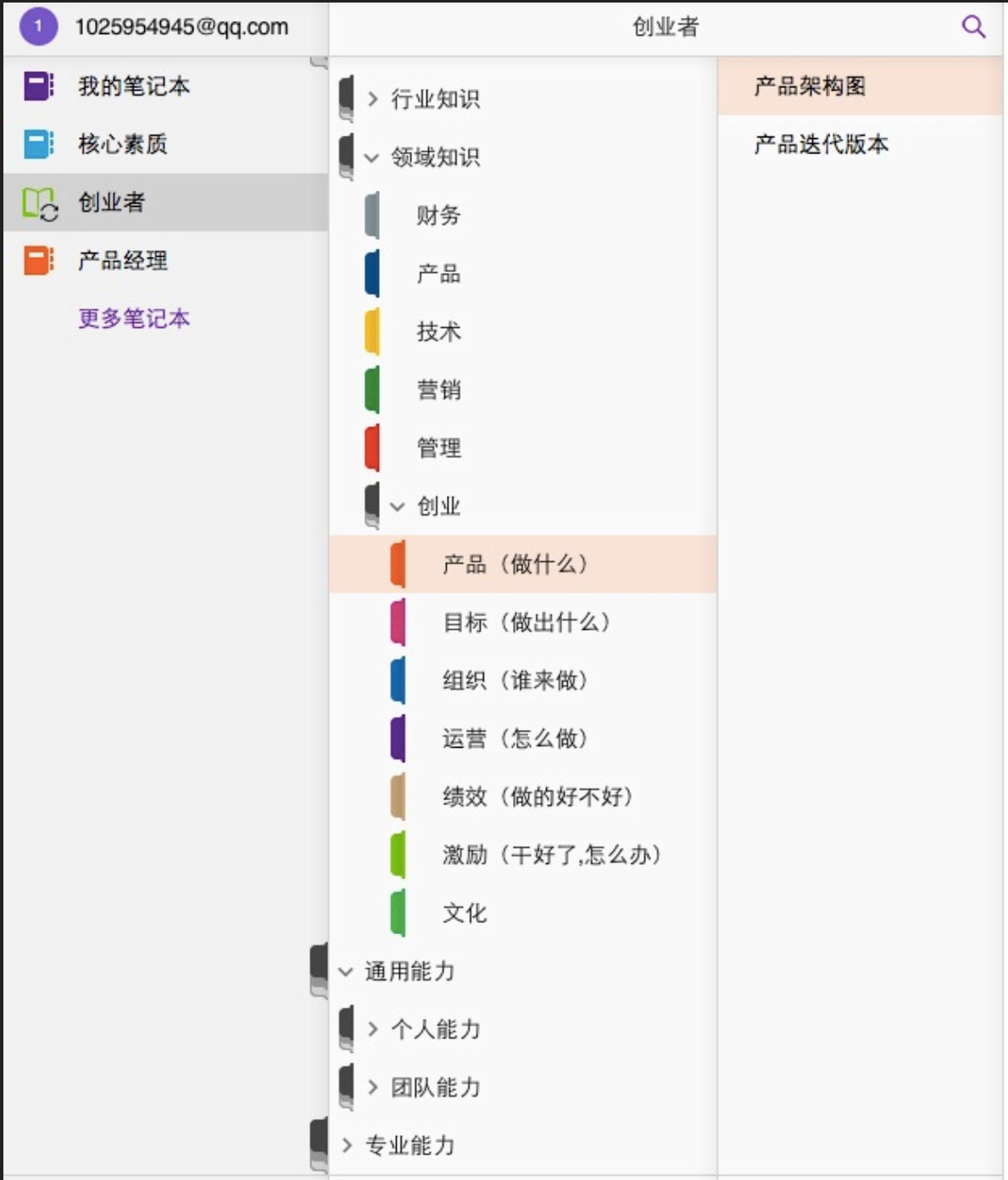Select the 行业知识 group label
The height and width of the screenshot is (1180, 1008).
click(x=435, y=99)
